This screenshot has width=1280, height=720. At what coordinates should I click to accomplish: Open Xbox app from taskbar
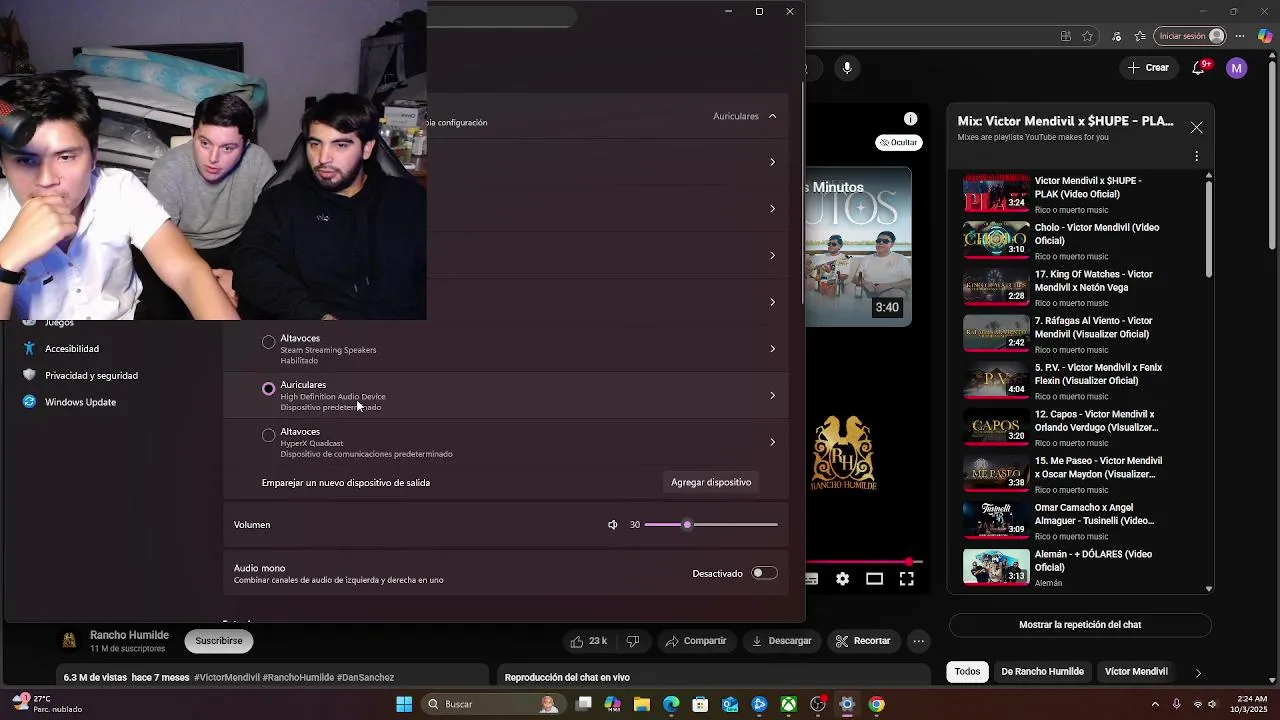788,704
